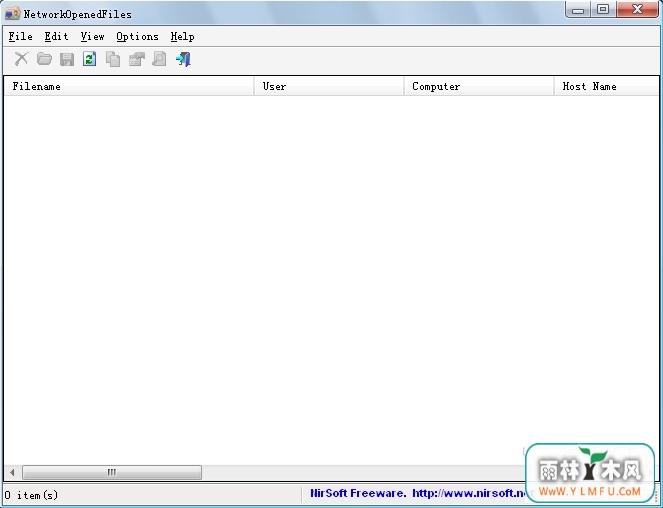Close the NetworkOpenedFiles window

[637, 9]
